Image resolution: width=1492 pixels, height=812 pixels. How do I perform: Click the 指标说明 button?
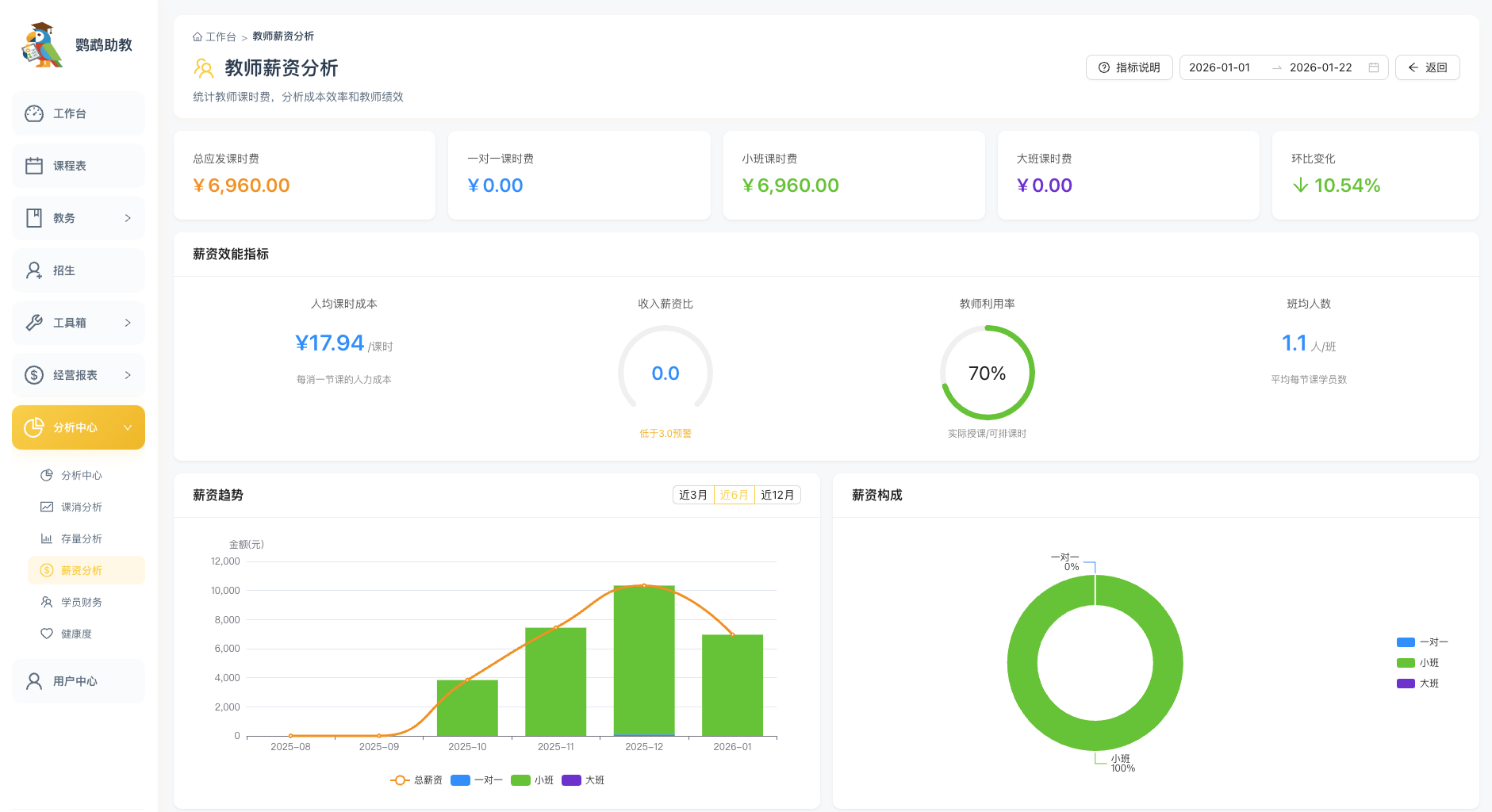click(x=1129, y=67)
